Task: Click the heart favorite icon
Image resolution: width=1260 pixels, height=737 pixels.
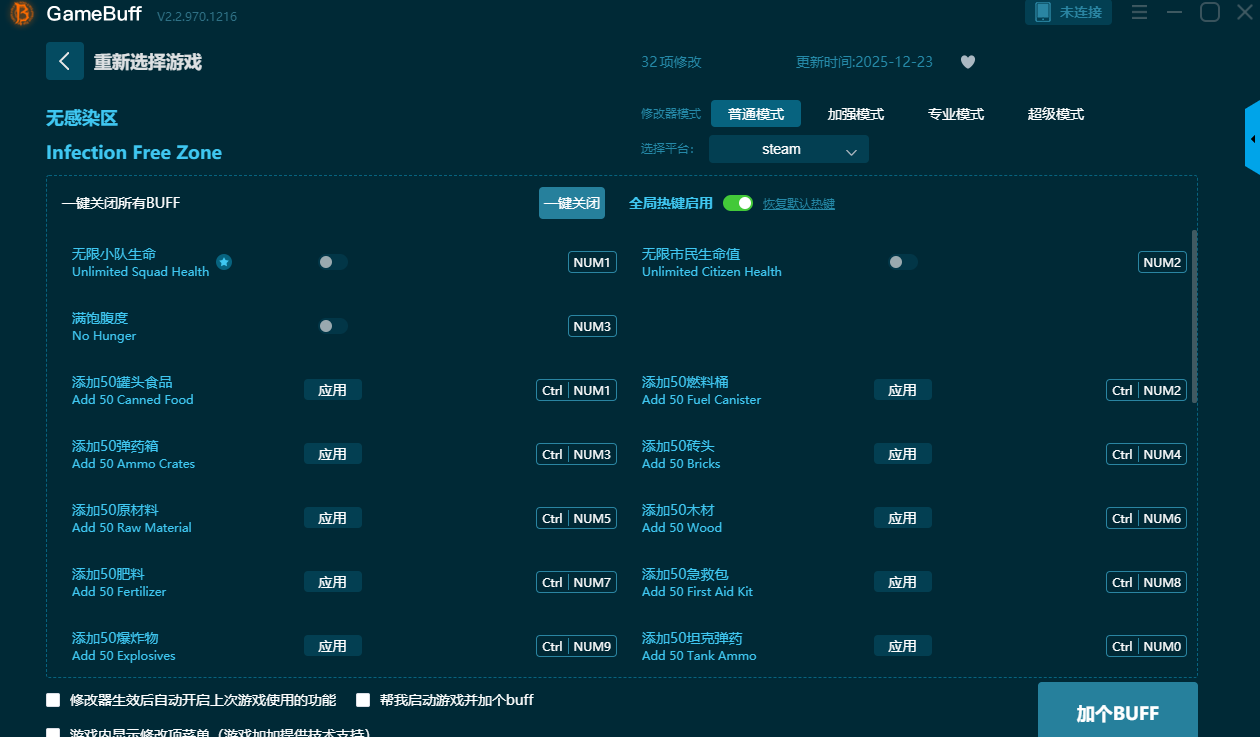Action: tap(967, 62)
